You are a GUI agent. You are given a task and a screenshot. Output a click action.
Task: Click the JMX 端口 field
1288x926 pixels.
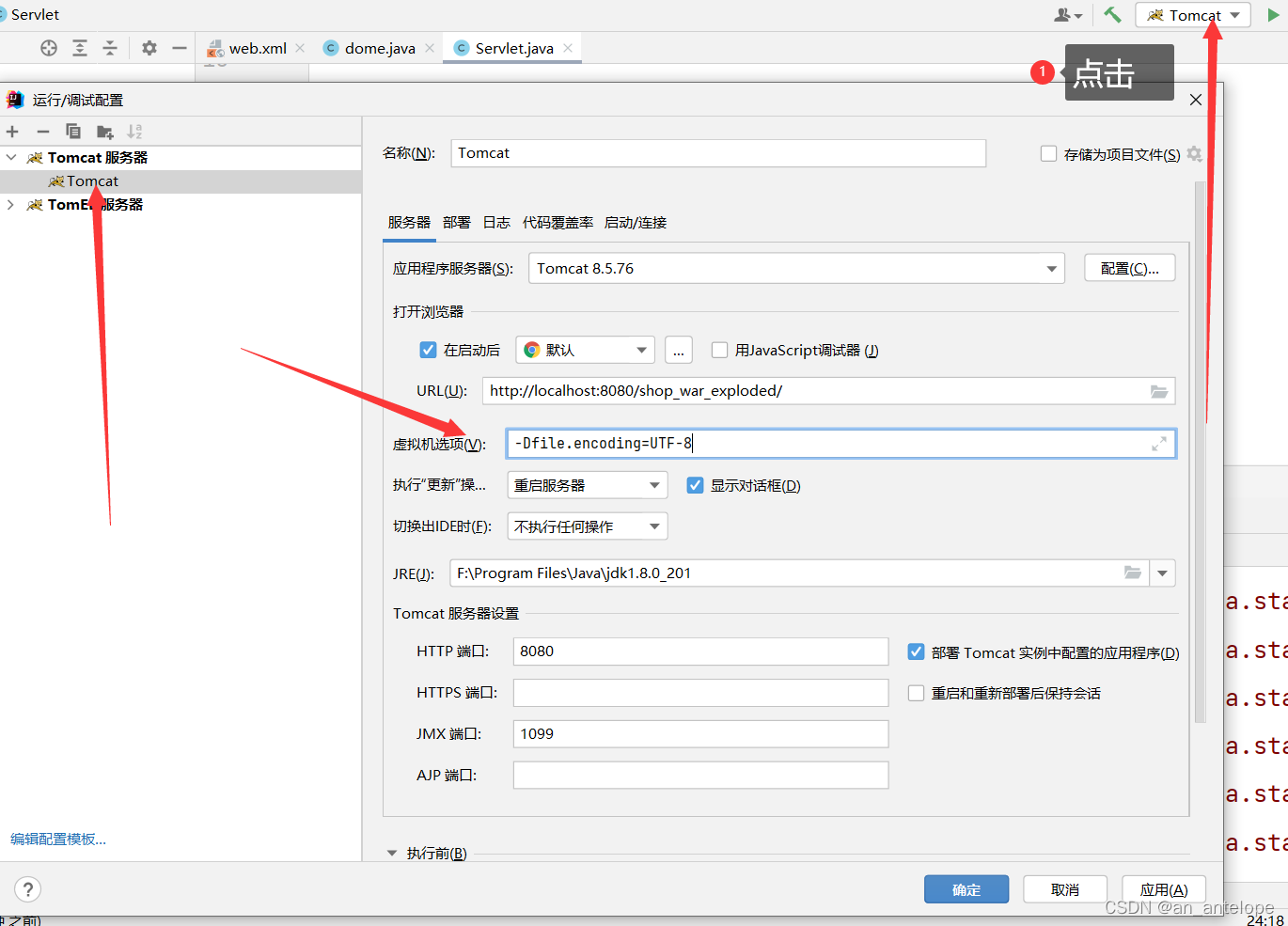[700, 734]
